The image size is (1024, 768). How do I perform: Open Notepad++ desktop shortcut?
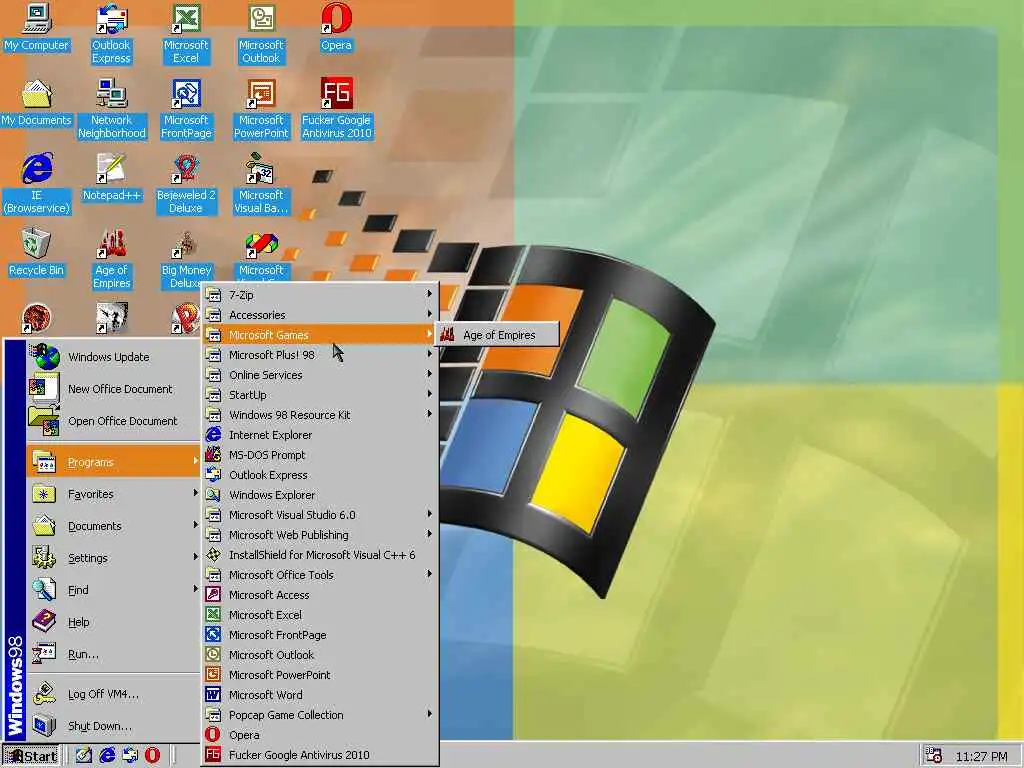coord(112,178)
